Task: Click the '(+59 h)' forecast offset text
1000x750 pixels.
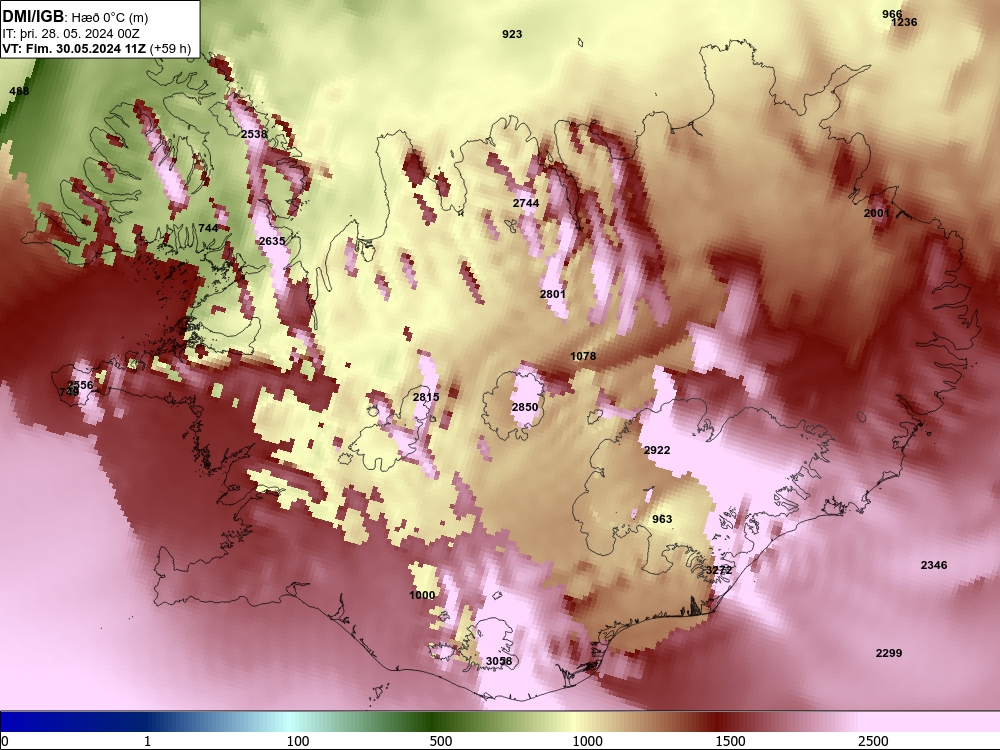Action: 170,48
